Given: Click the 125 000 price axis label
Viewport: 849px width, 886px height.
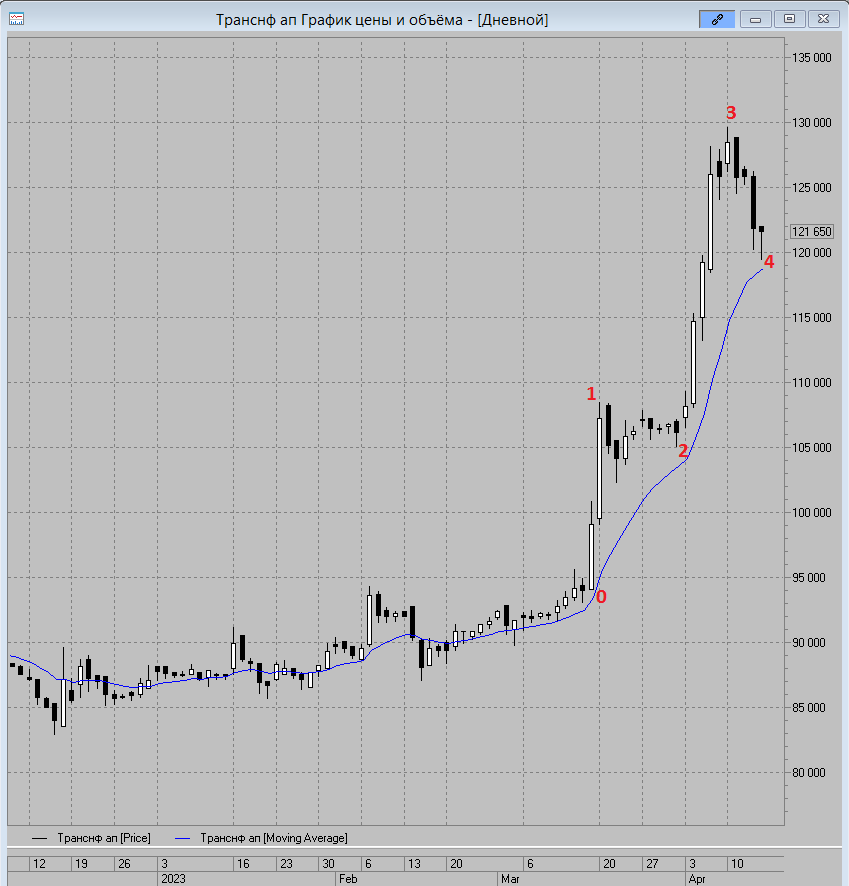Looking at the screenshot, I should click(811, 188).
